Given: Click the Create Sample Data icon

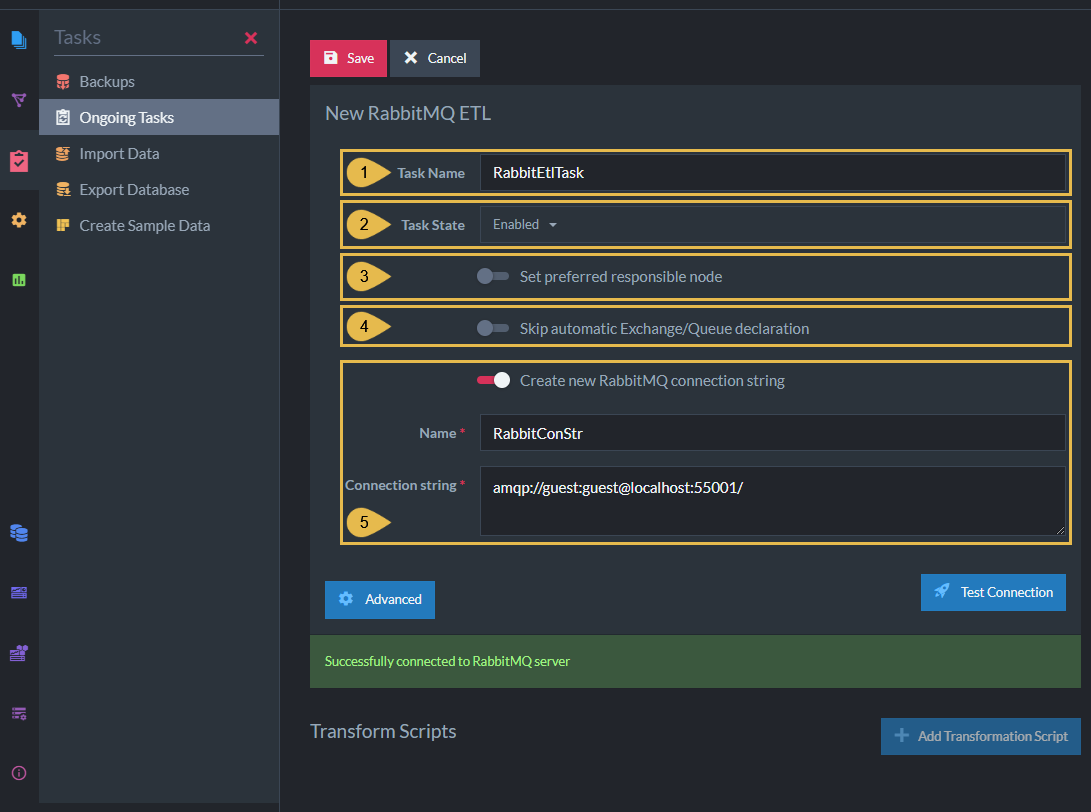Looking at the screenshot, I should pyautogui.click(x=63, y=225).
